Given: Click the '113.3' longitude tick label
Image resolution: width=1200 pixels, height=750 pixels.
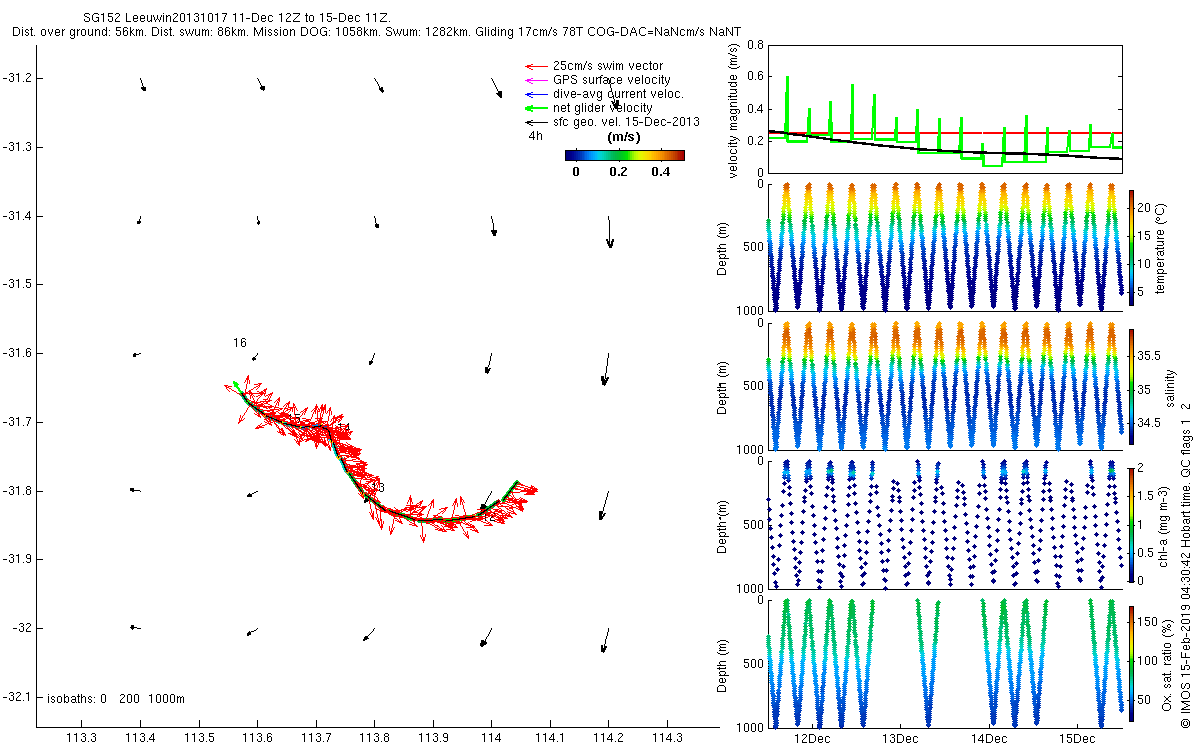Looking at the screenshot, I should pyautogui.click(x=81, y=738).
